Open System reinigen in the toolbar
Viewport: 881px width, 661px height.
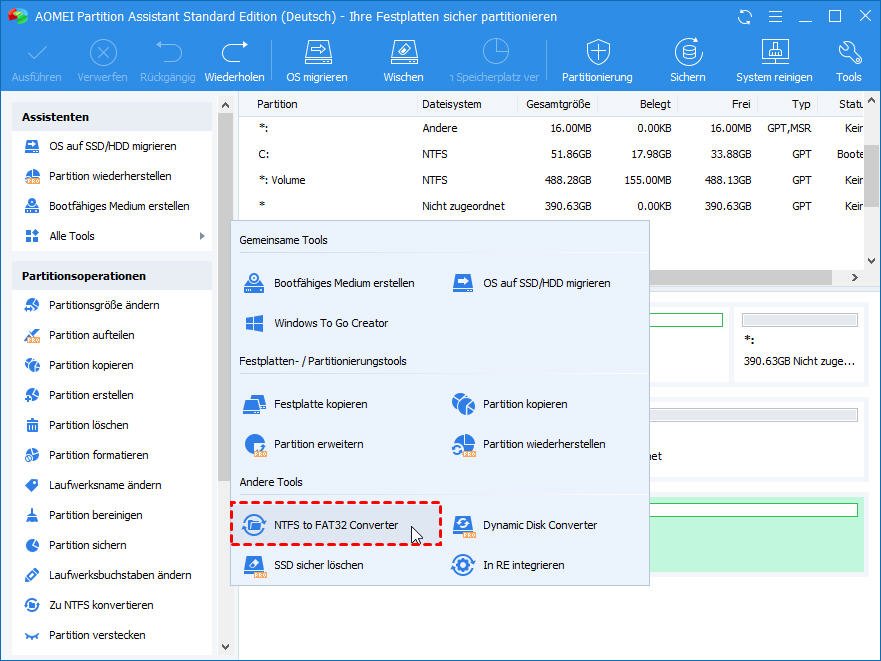(x=774, y=61)
